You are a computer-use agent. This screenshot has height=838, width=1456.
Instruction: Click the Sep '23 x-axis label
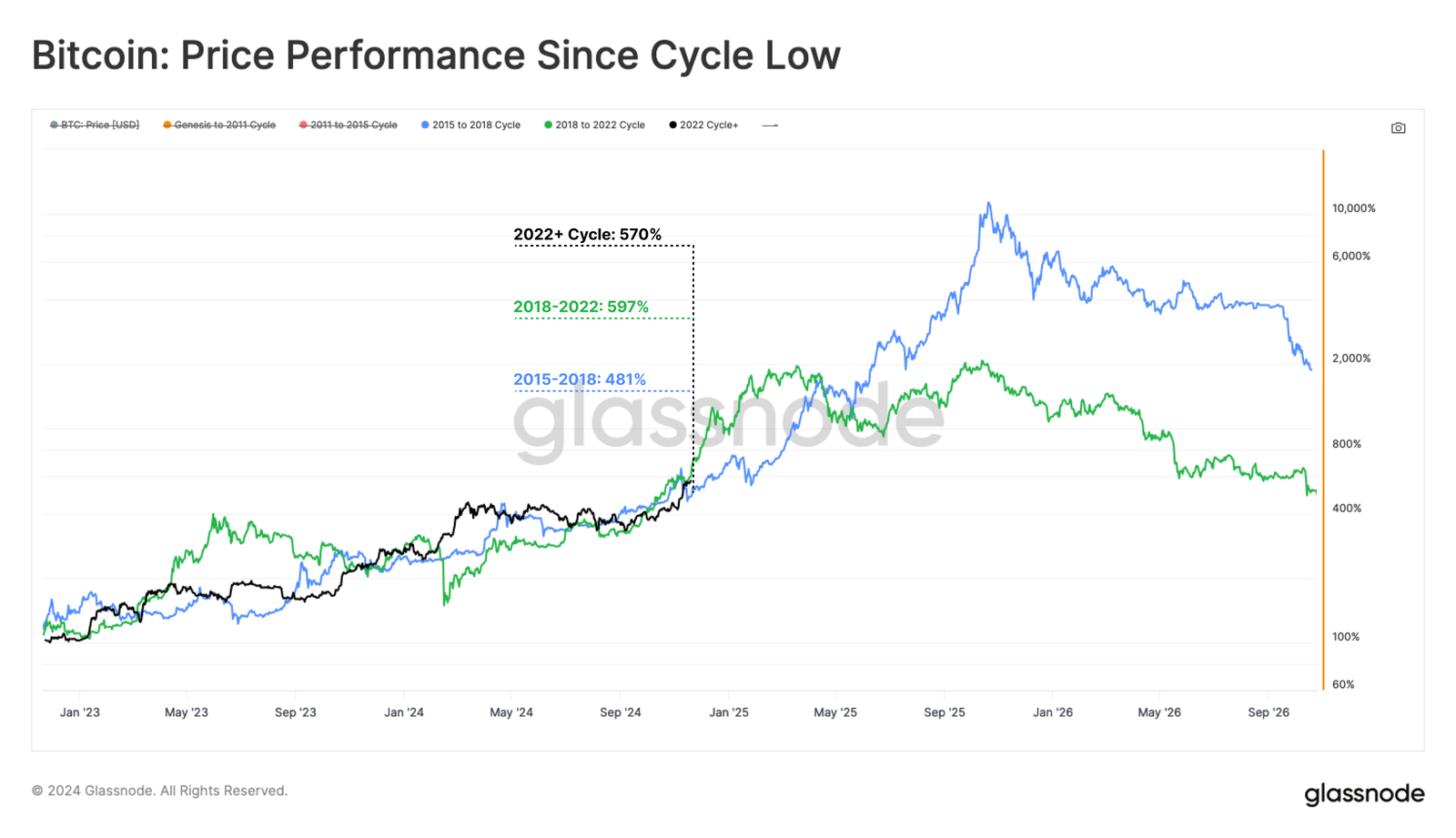point(296,712)
